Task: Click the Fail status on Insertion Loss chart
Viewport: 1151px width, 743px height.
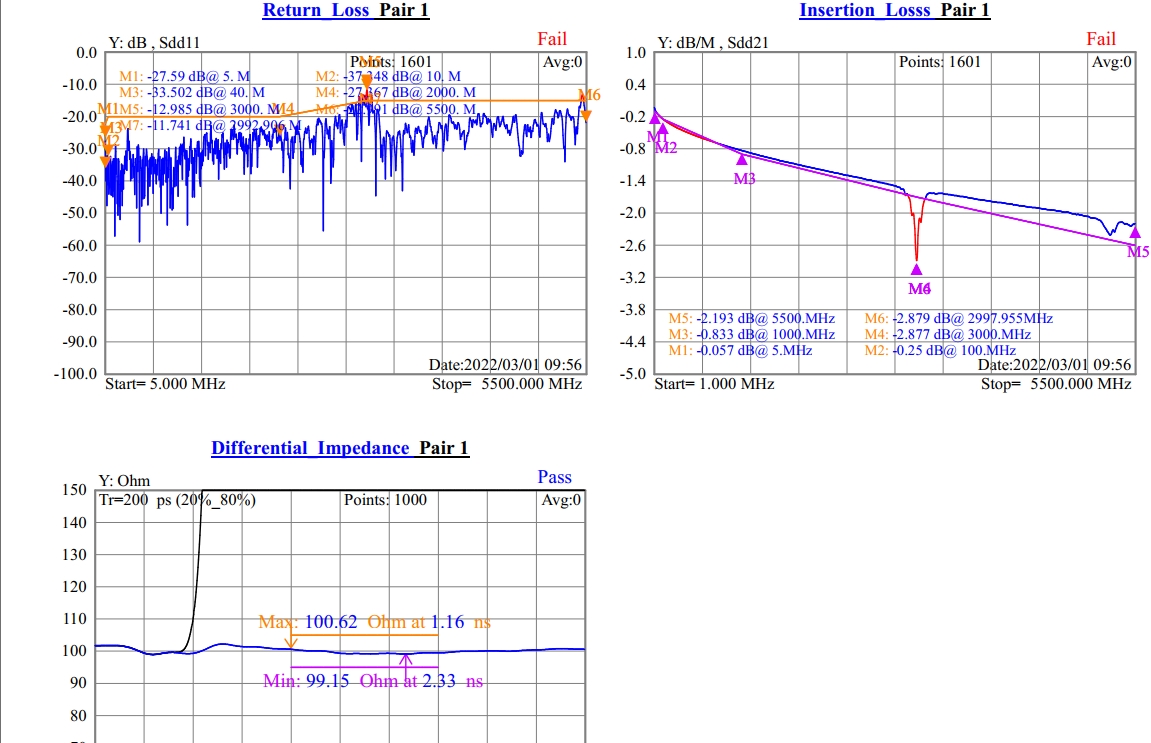Action: (1101, 39)
